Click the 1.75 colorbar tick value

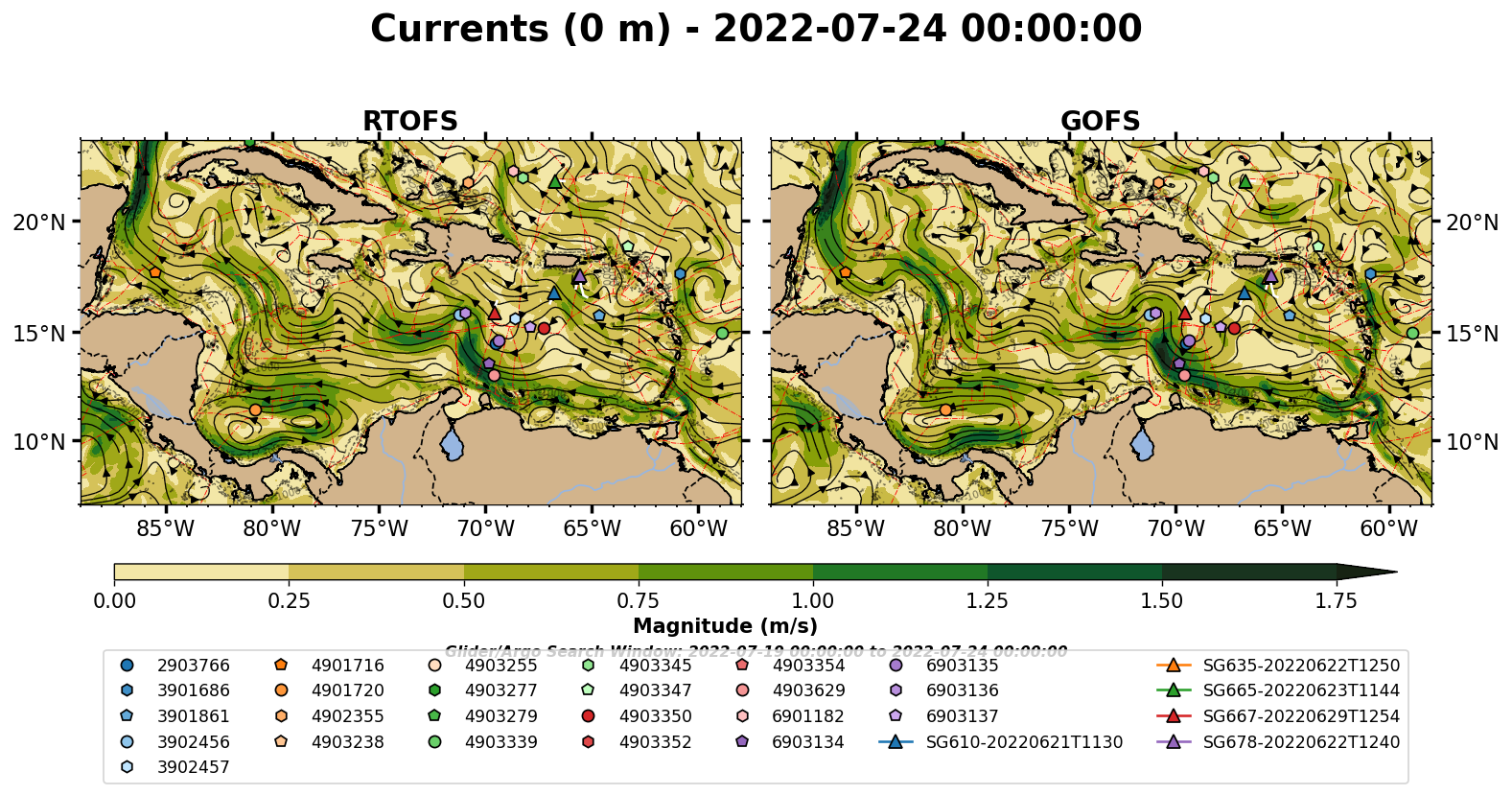coord(1337,601)
